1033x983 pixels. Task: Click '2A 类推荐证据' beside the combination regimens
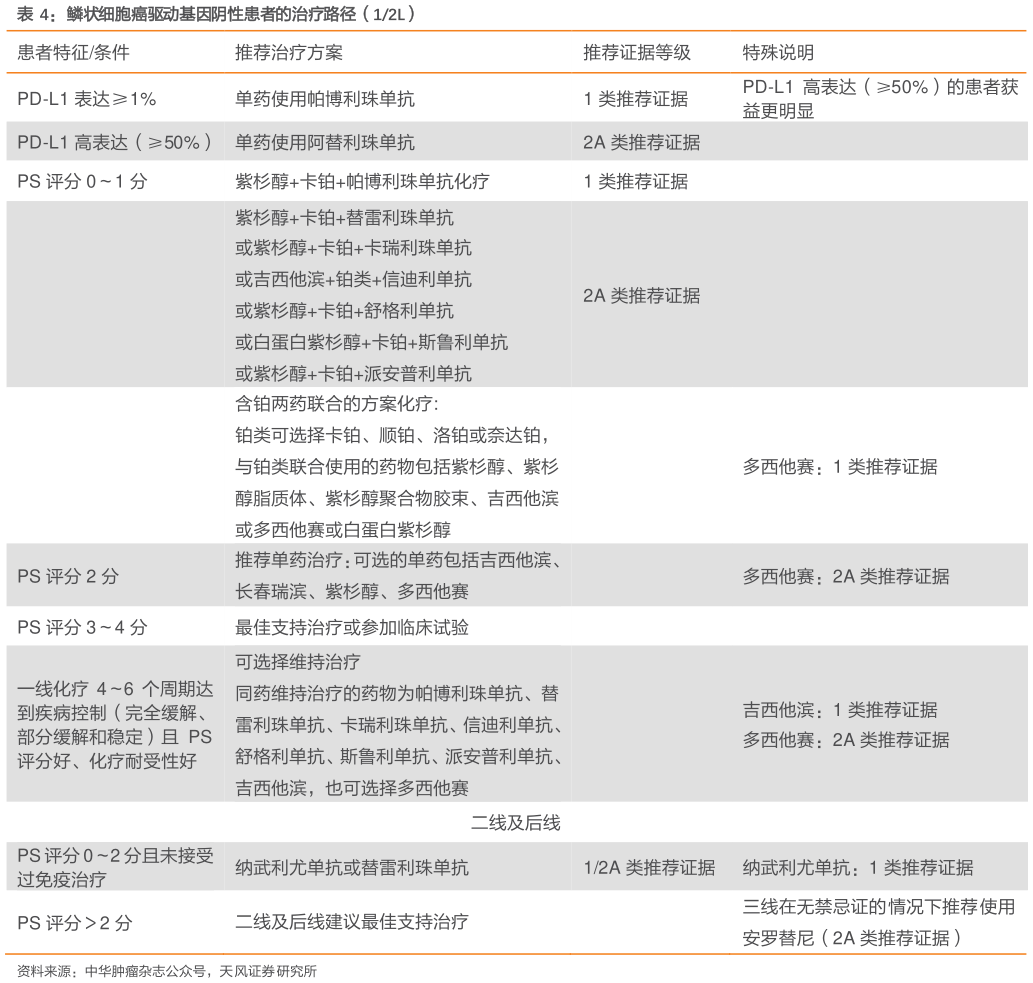pyautogui.click(x=641, y=296)
